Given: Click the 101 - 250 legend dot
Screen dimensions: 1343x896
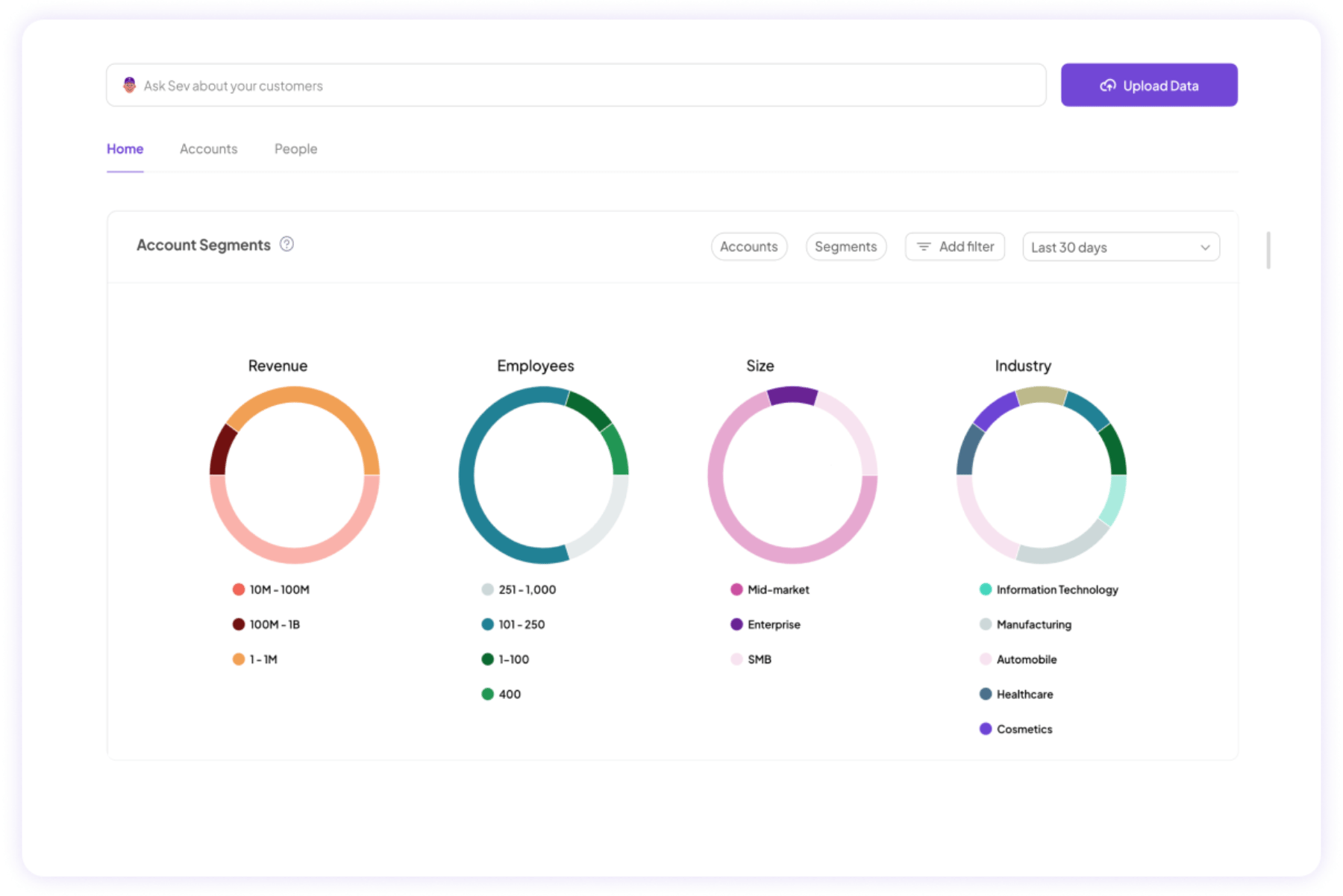Looking at the screenshot, I should [x=488, y=624].
